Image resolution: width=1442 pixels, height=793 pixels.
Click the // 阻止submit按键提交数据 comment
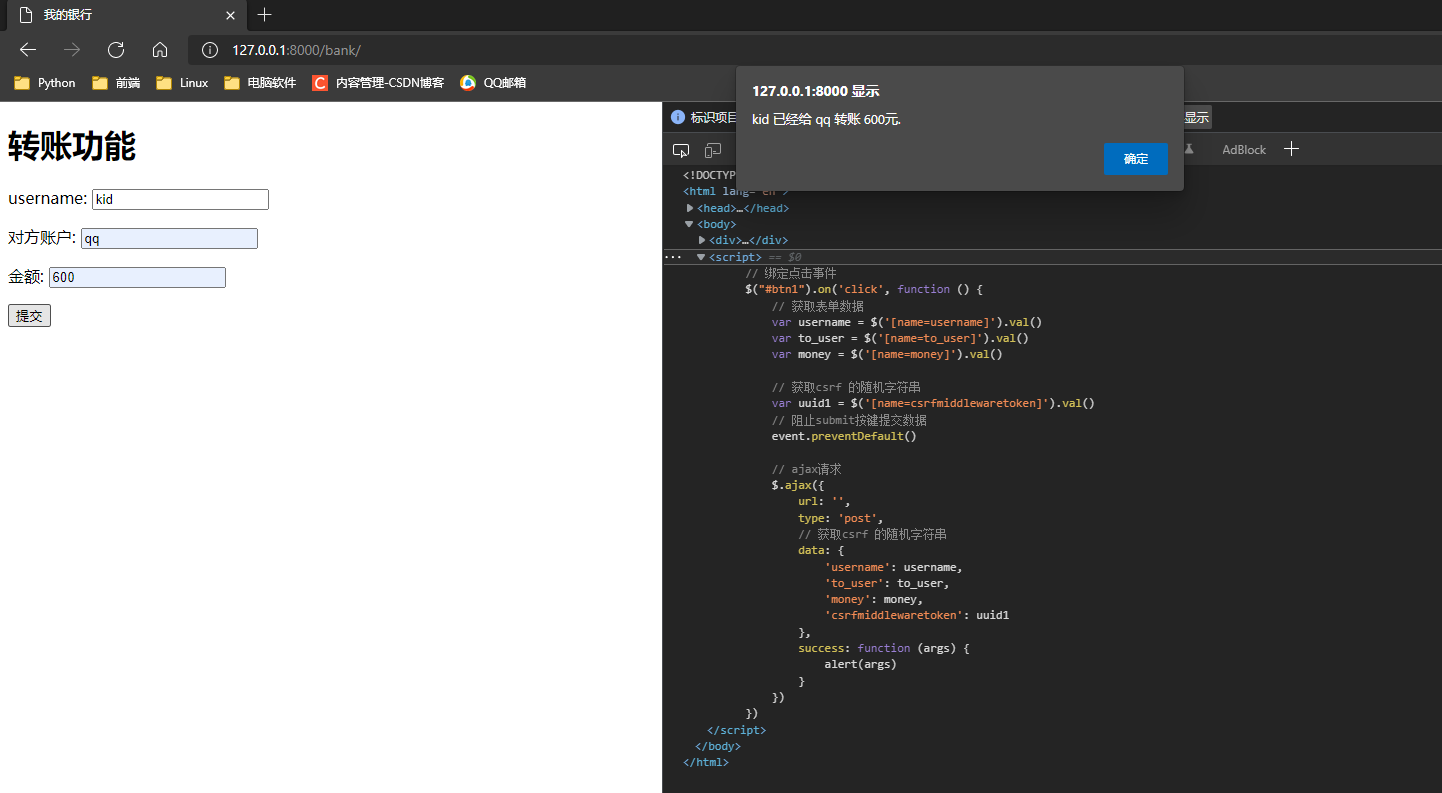(x=849, y=420)
